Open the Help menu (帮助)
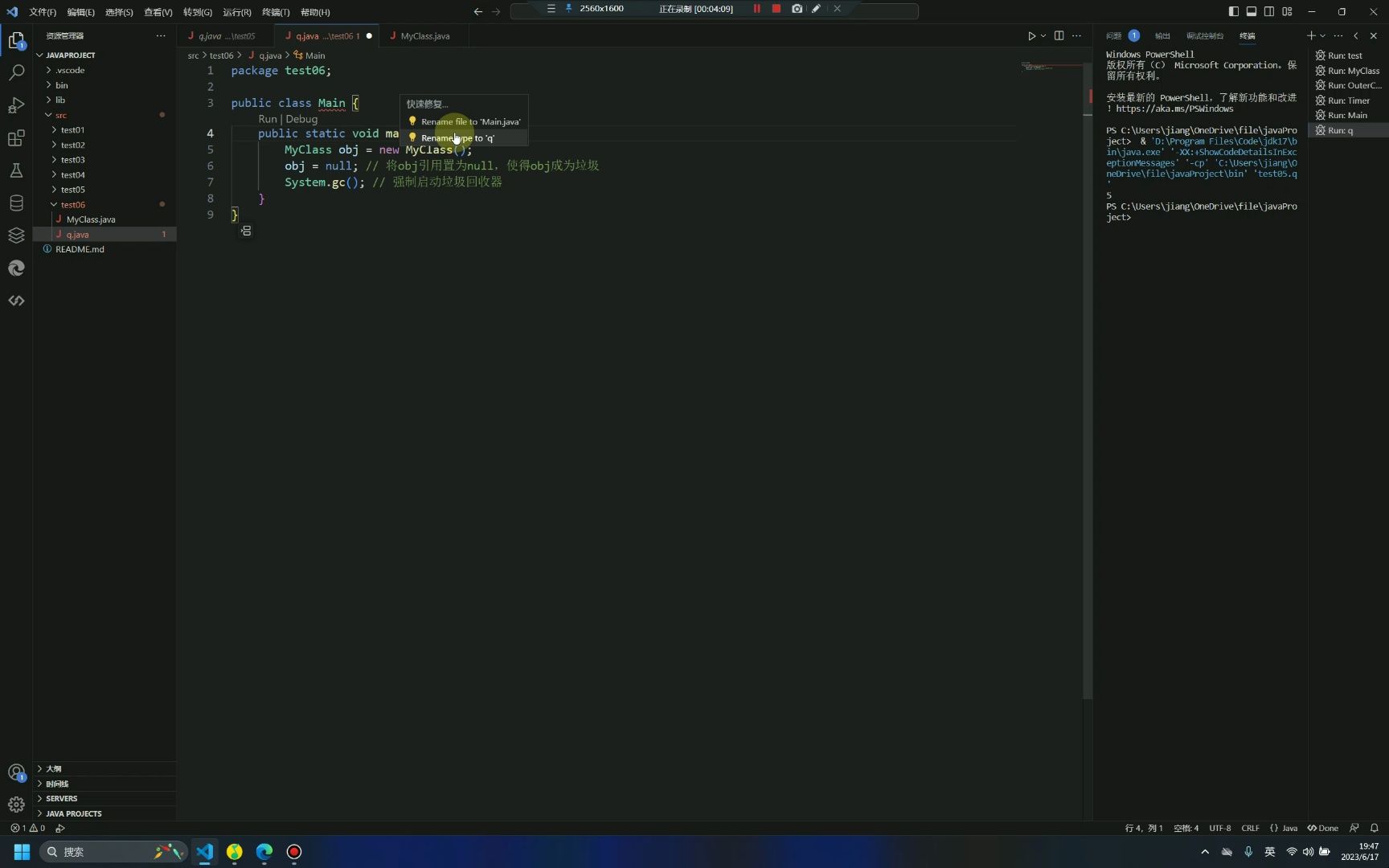This screenshot has height=868, width=1389. [x=315, y=12]
